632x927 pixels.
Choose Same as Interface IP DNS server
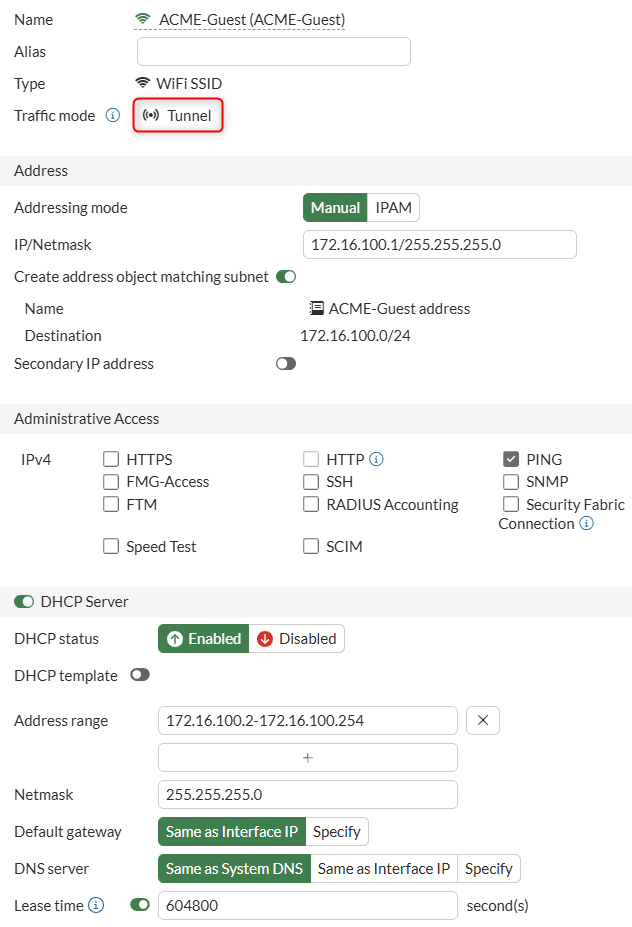pos(384,868)
